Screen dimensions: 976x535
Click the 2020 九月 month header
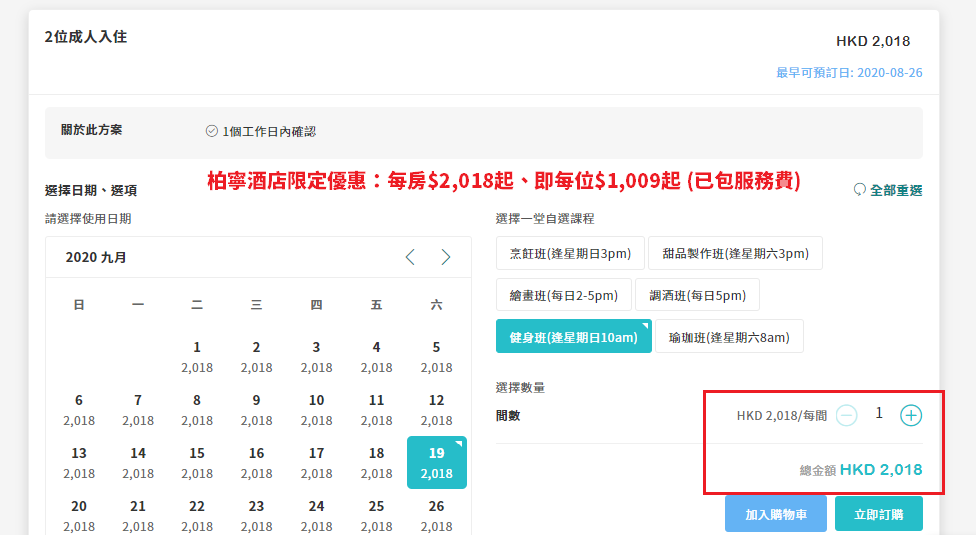(96, 257)
